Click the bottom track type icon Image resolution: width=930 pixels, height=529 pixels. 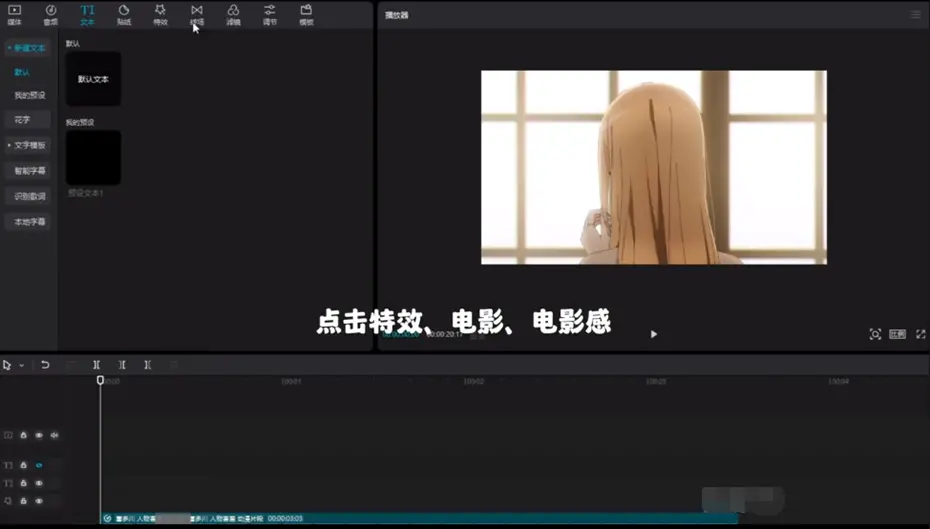point(8,501)
